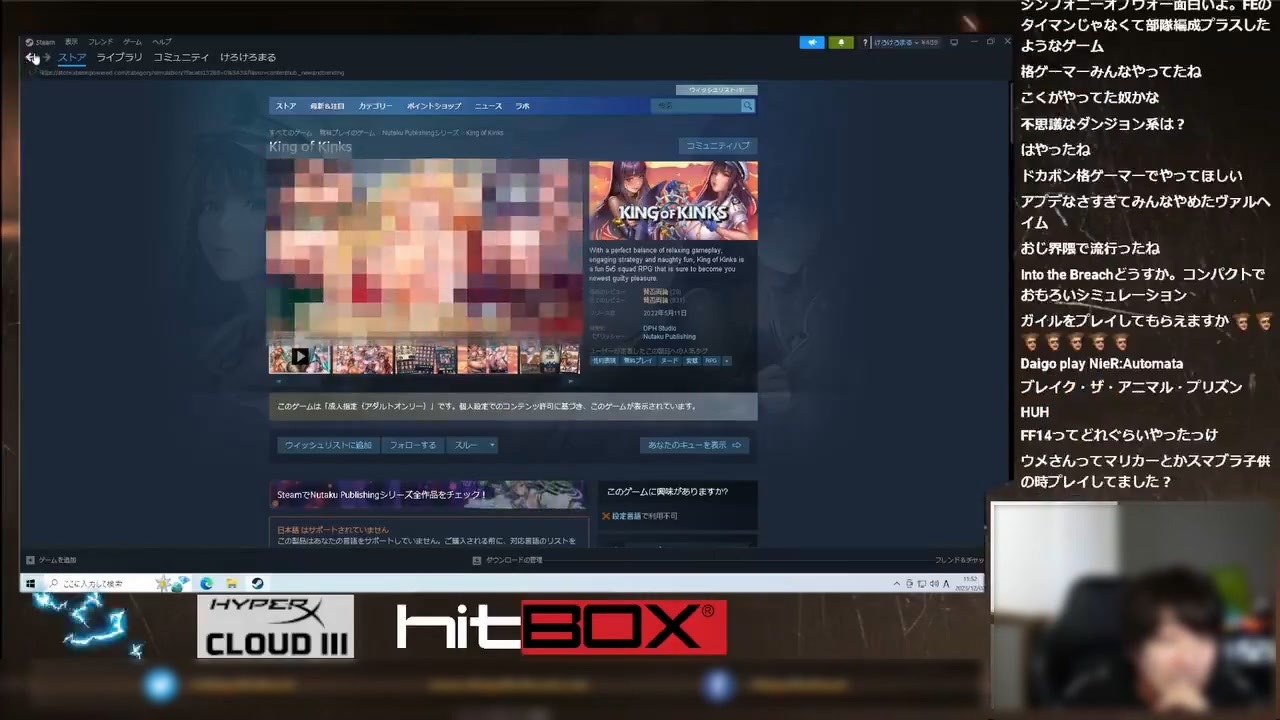Viewport: 1280px width, 720px height.
Task: Open the blue announcements megaphone icon
Action: point(812,43)
